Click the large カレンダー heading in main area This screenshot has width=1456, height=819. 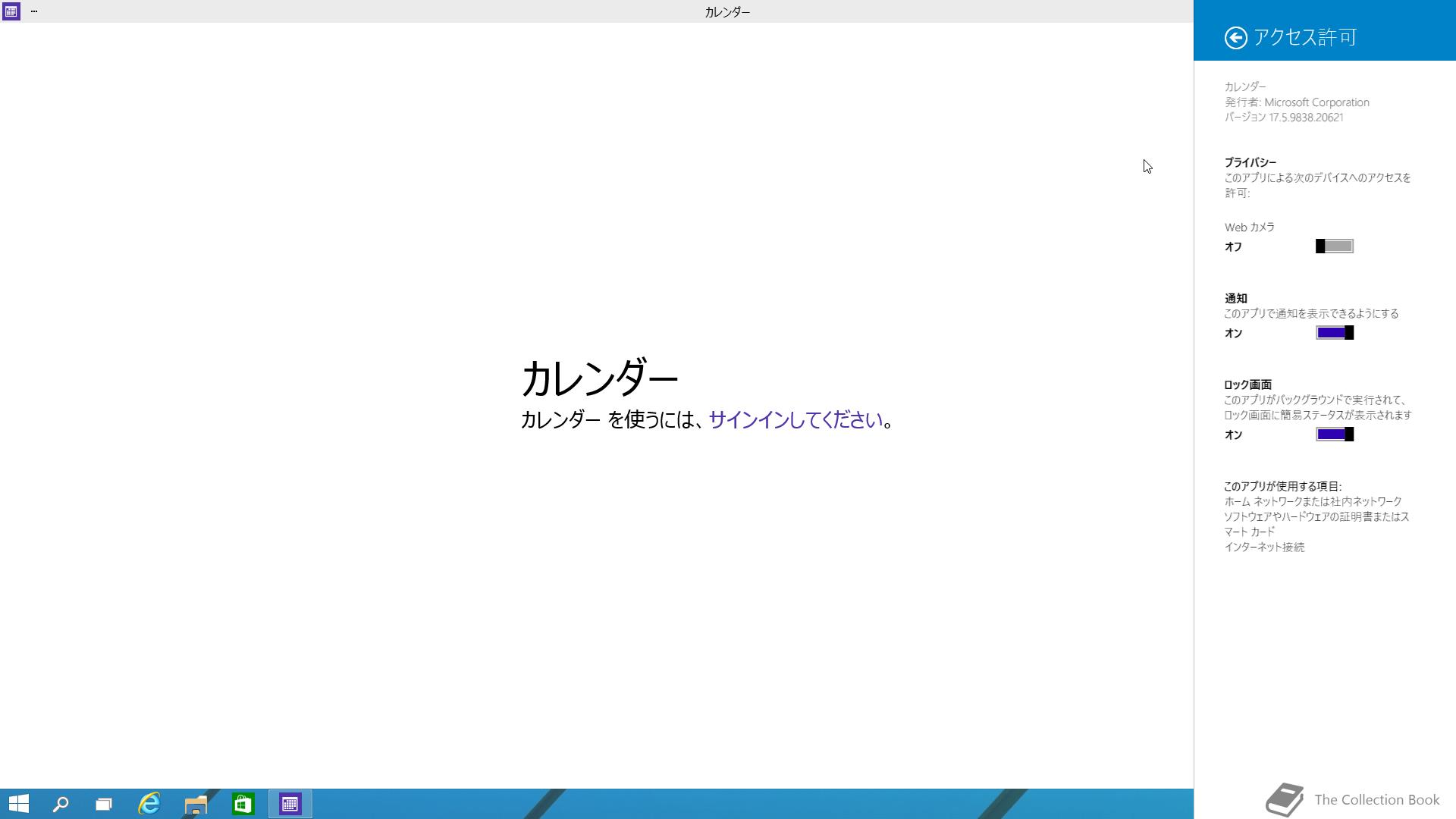pyautogui.click(x=599, y=378)
